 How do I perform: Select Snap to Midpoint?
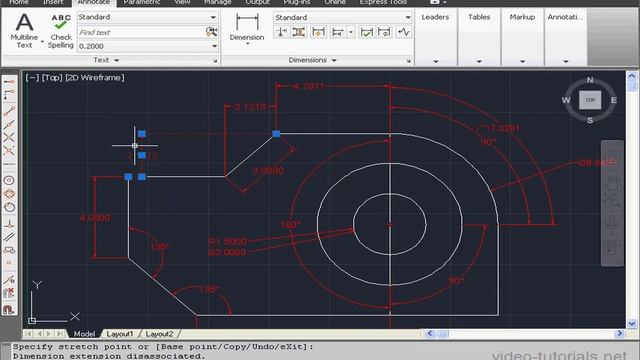9,124
